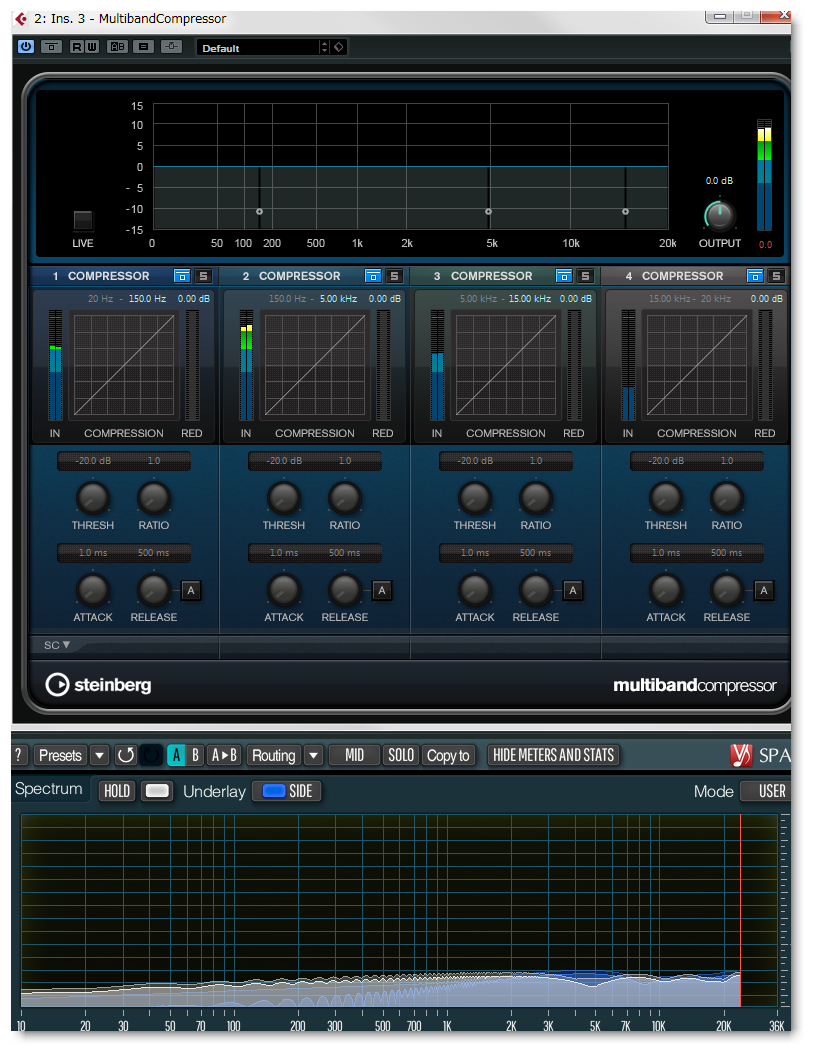Solo band 1 compressor
This screenshot has height=1054, width=814.
tap(204, 276)
